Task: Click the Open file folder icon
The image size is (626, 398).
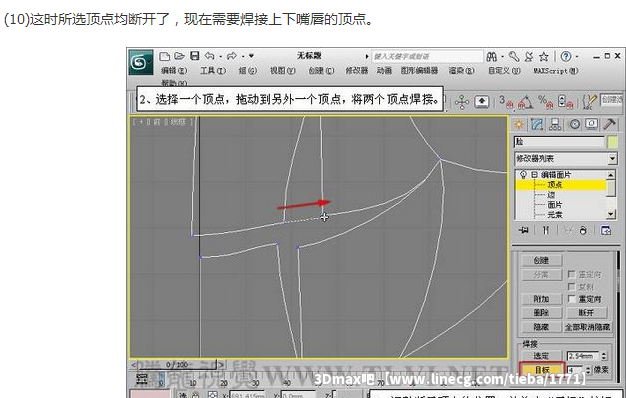Action: click(179, 56)
